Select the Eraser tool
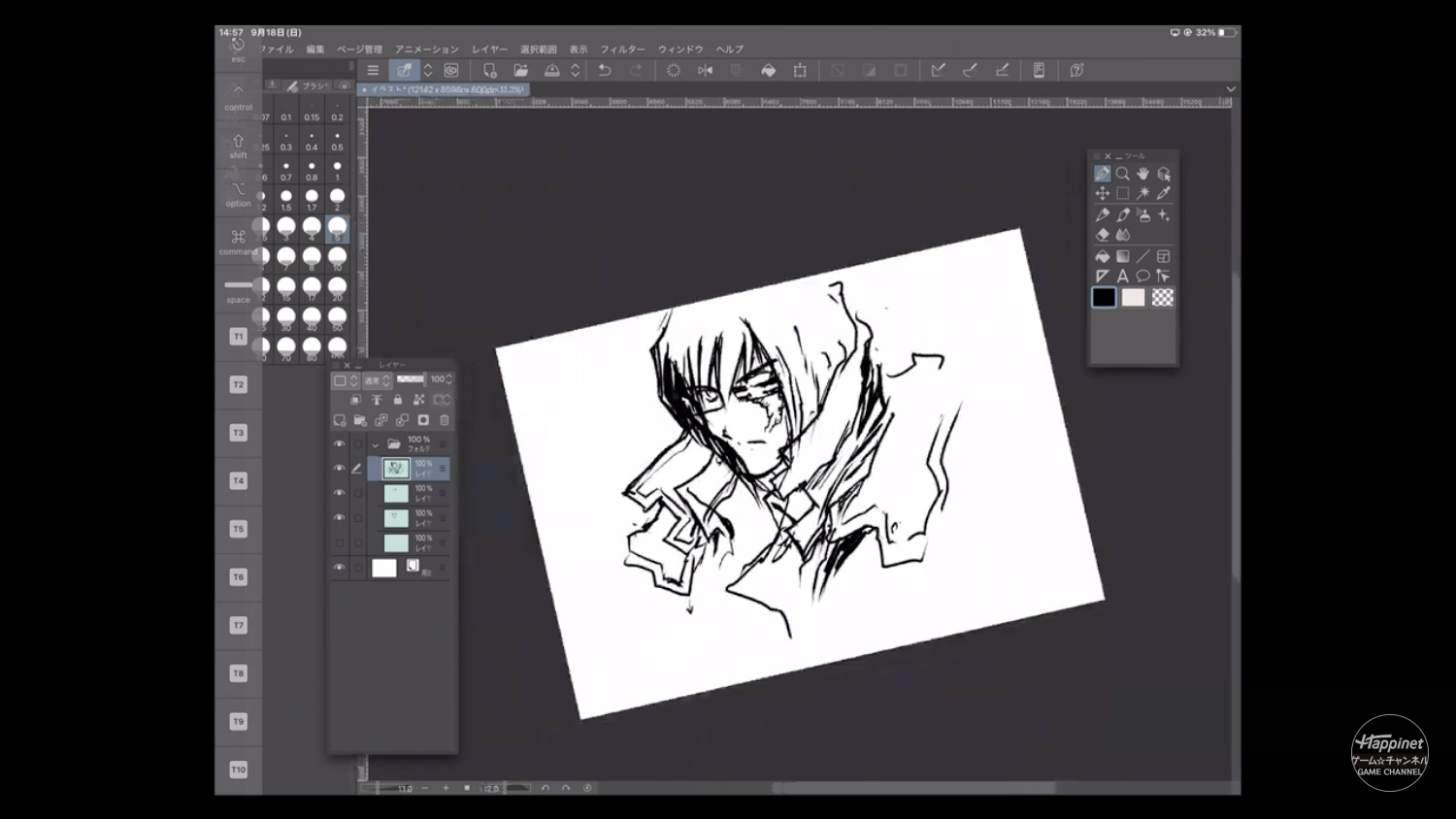Image resolution: width=1456 pixels, height=819 pixels. point(1103,235)
